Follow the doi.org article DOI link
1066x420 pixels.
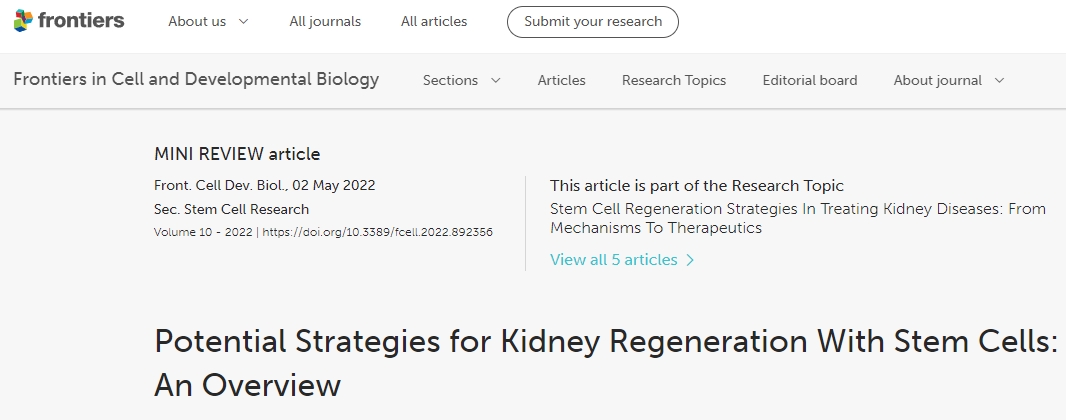[x=377, y=232]
